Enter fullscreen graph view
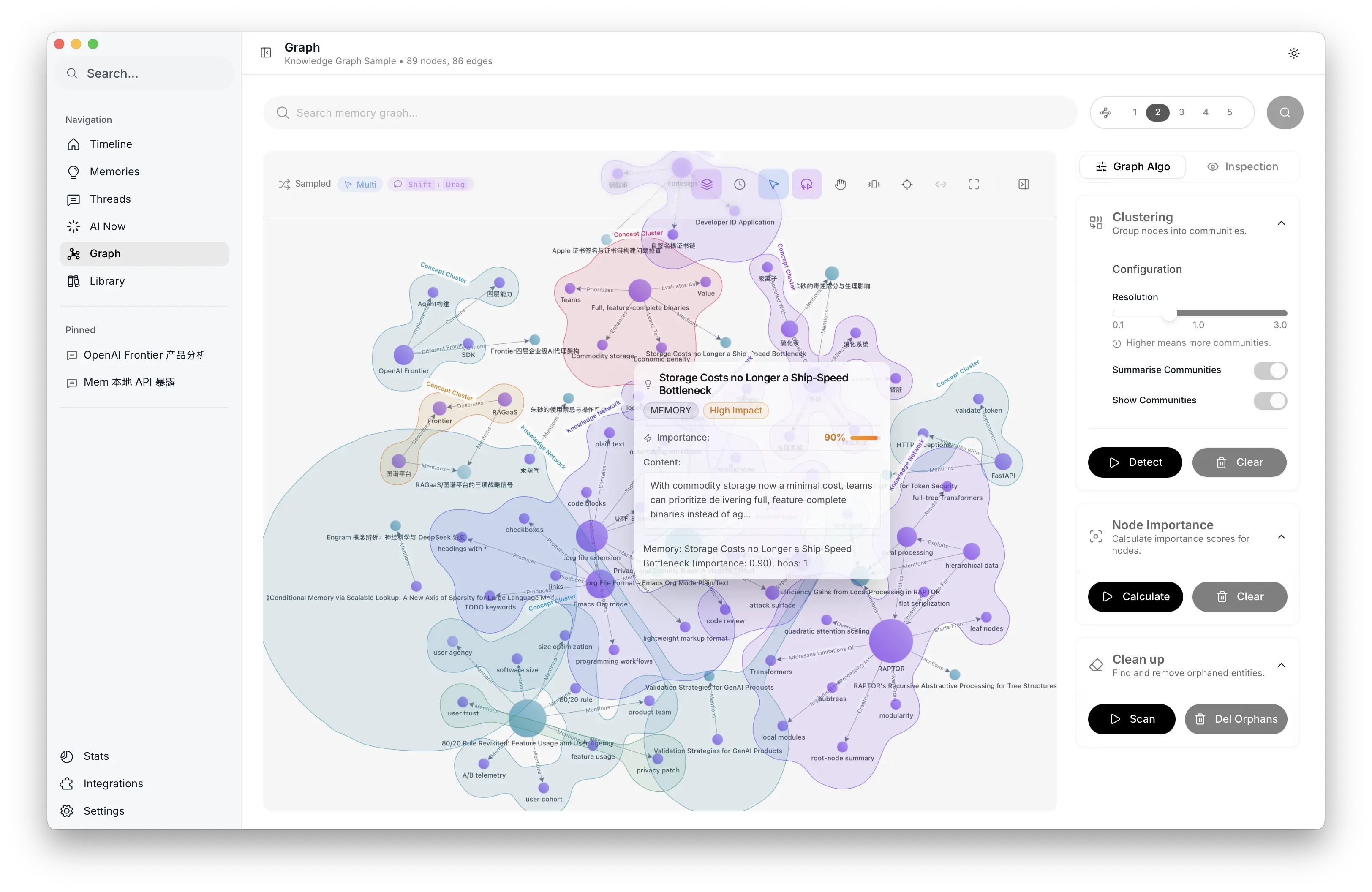1372x892 pixels. tap(974, 185)
